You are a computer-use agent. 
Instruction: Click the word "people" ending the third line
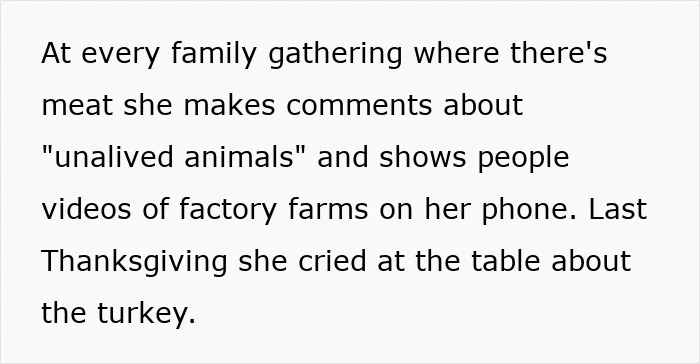point(524,158)
